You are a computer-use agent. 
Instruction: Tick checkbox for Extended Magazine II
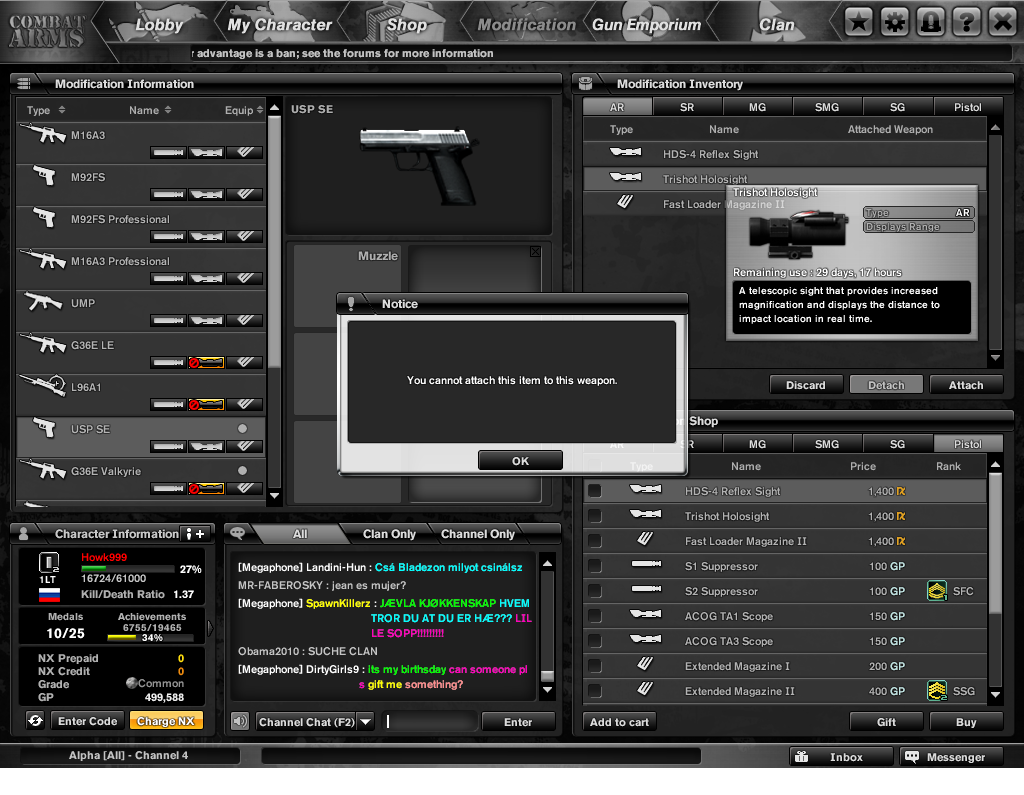(x=595, y=690)
